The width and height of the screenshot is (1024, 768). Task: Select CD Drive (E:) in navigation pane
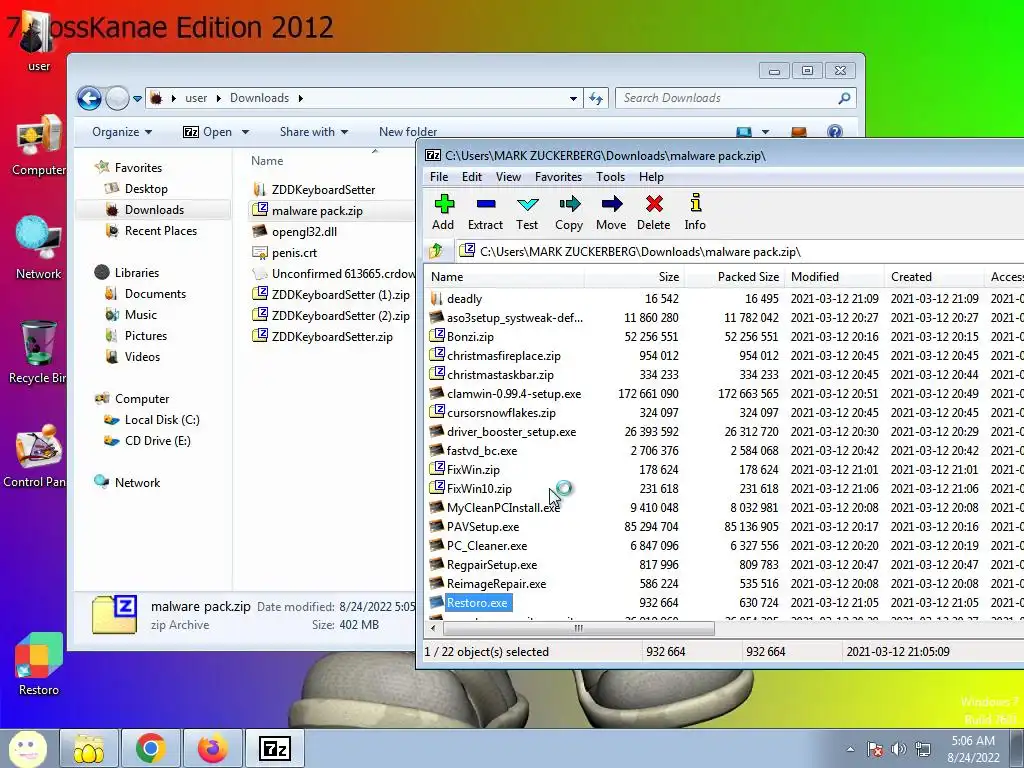157,441
